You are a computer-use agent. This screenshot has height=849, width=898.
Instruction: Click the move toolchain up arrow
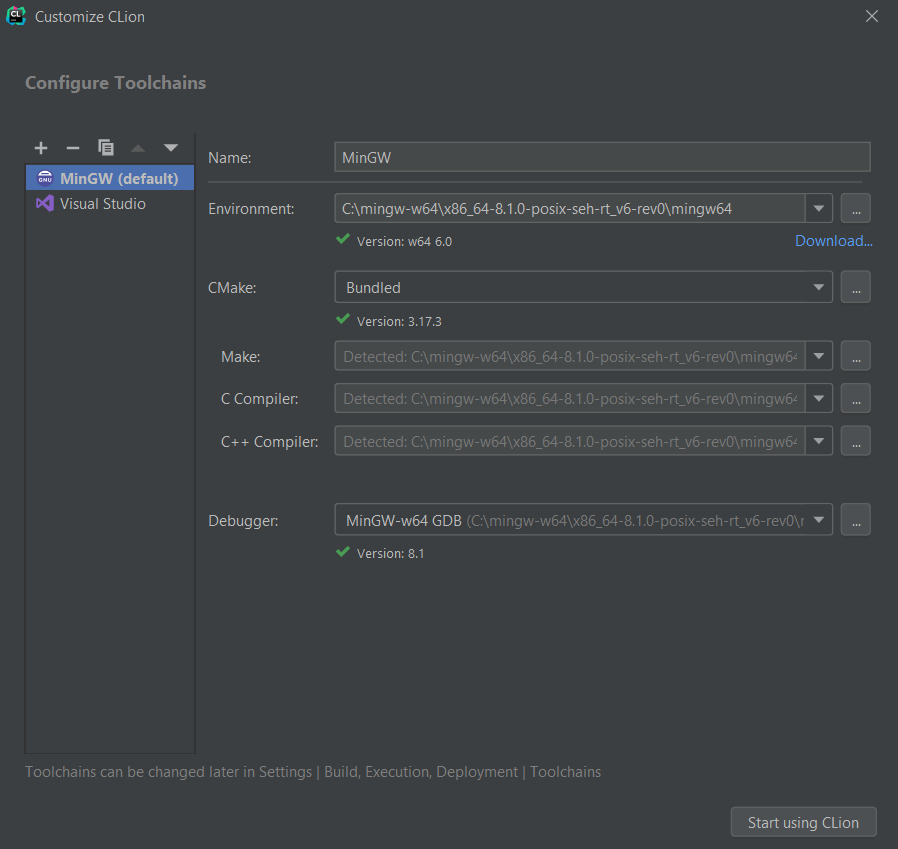coord(138,148)
